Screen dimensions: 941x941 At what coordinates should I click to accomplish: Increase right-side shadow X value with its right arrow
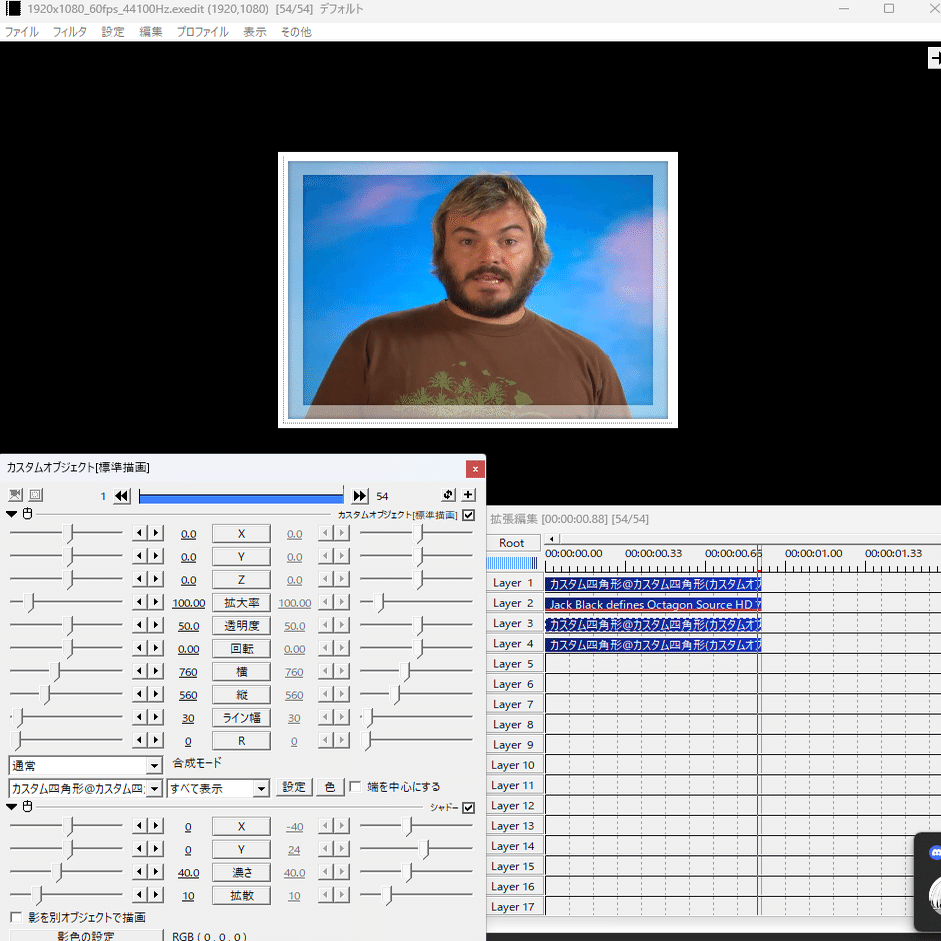[341, 826]
